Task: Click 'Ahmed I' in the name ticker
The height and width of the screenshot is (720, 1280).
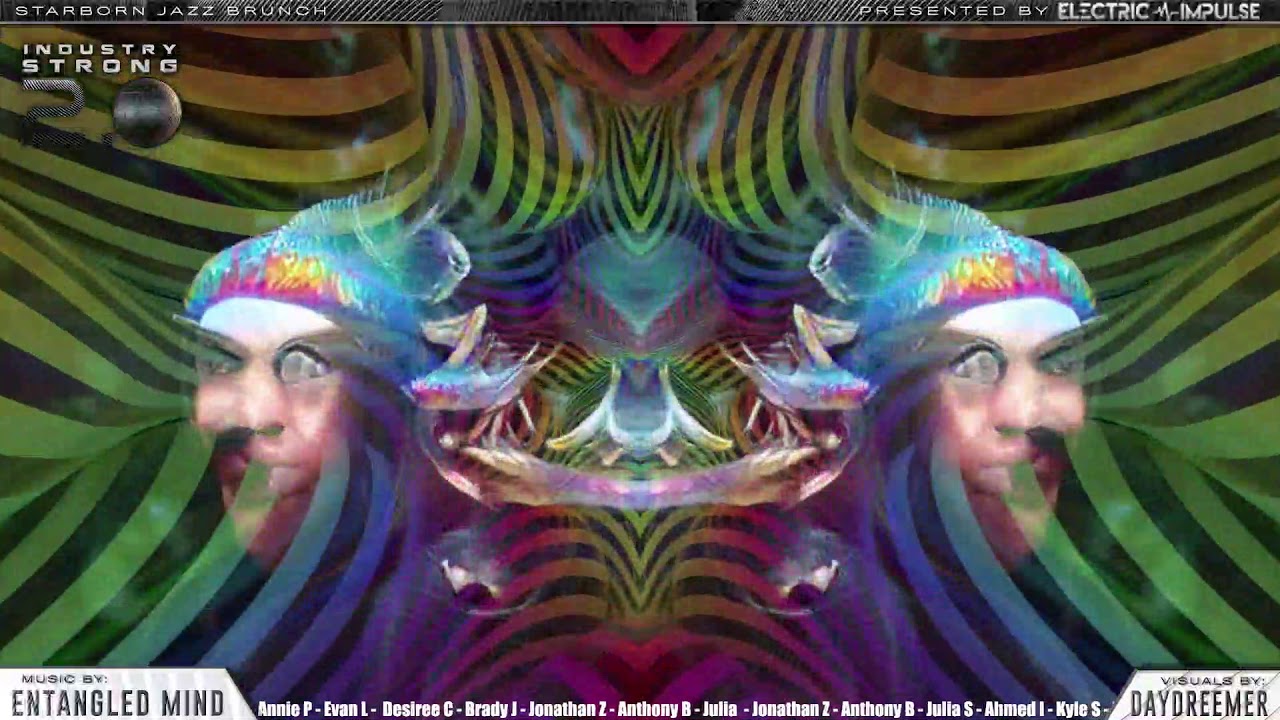Action: (x=1014, y=709)
